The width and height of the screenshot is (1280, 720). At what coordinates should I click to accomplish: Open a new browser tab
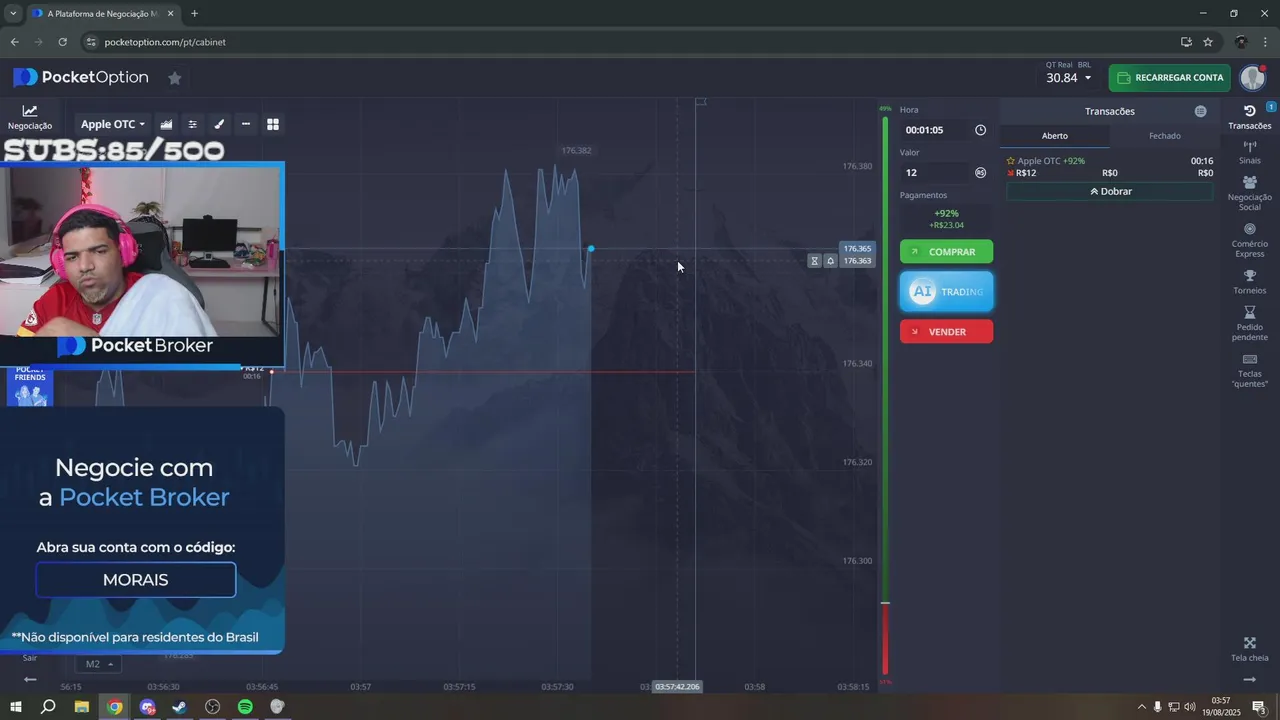pyautogui.click(x=194, y=13)
